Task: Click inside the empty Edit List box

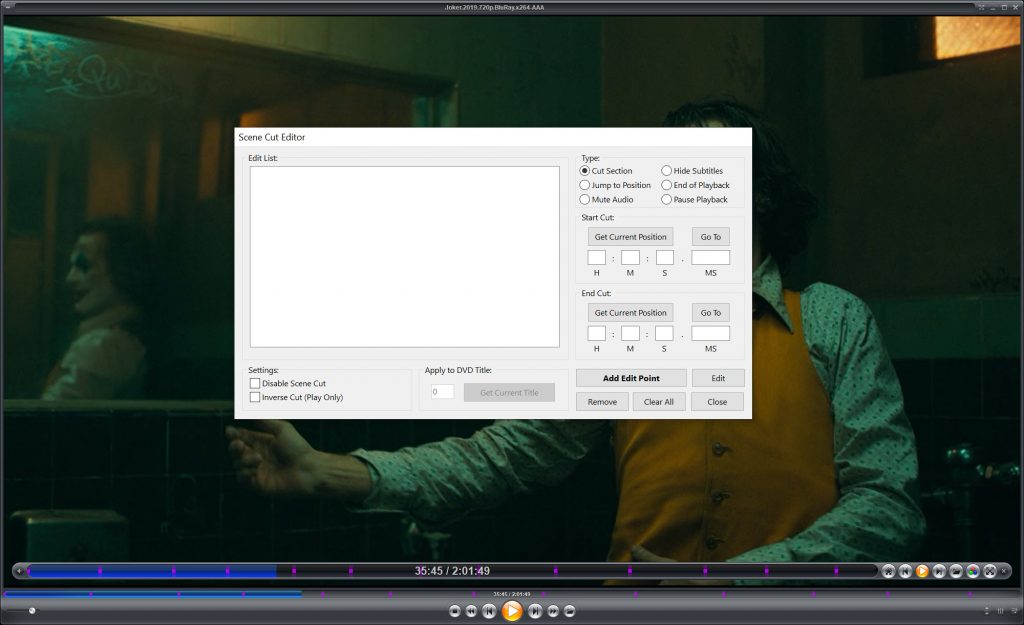Action: point(404,257)
